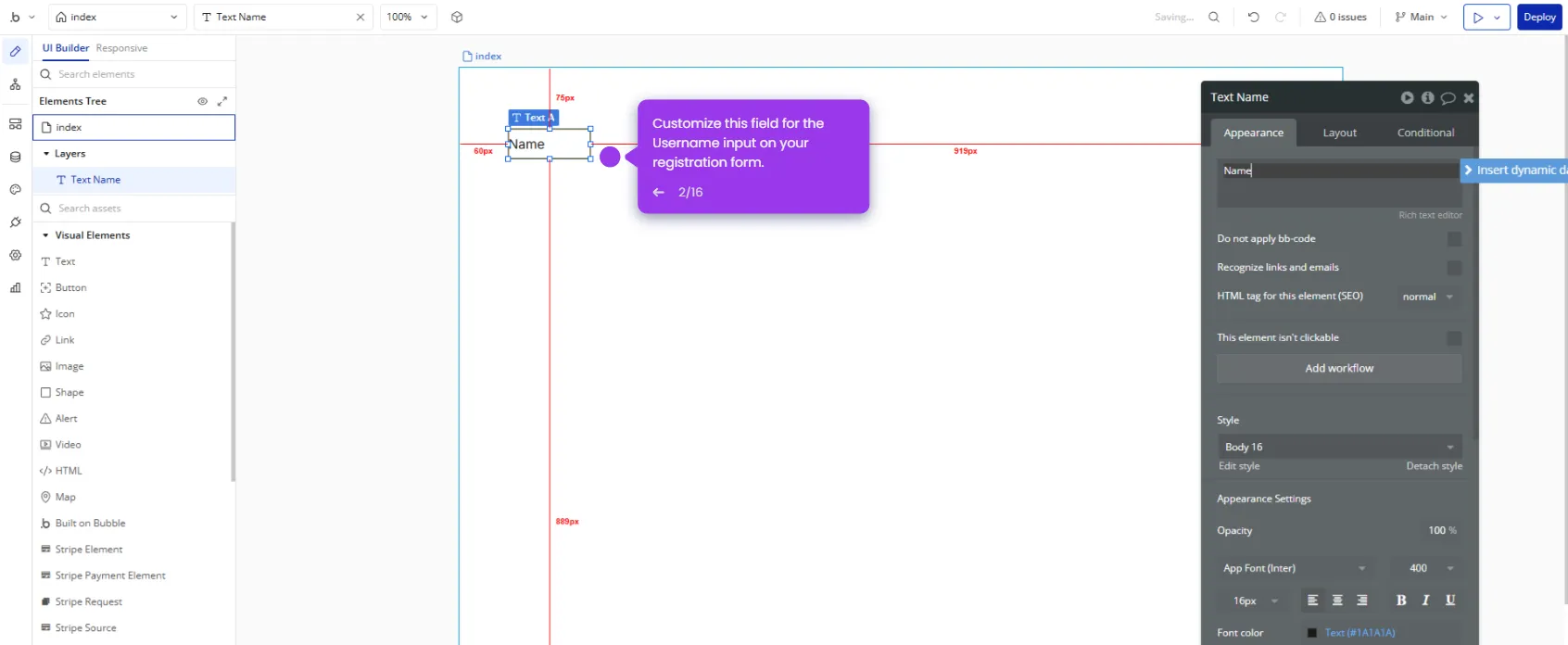Screen dimensions: 1568x645
Task: Go back using tutorial arrow
Action: [x=658, y=192]
